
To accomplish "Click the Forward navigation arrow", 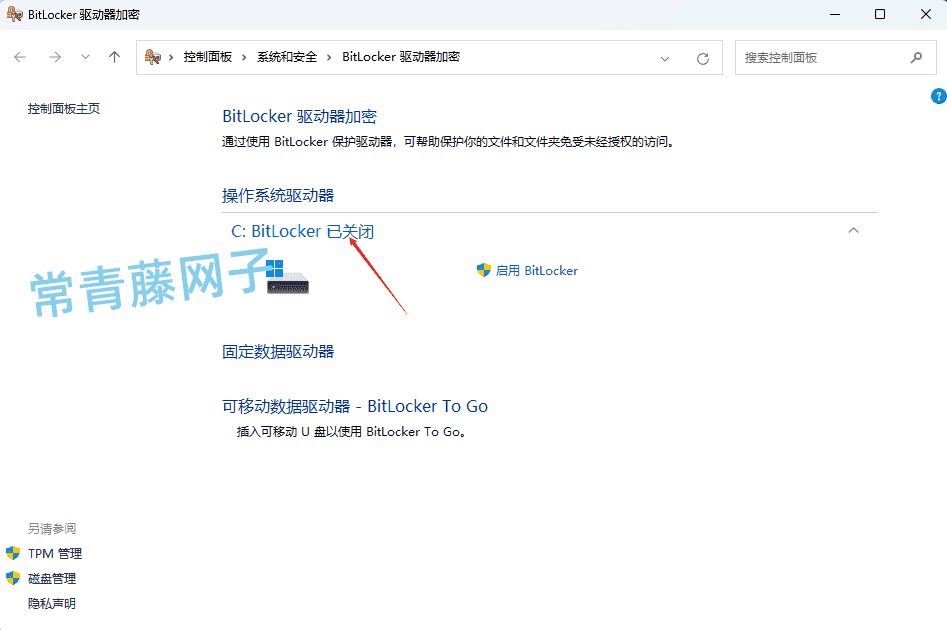I will click(55, 57).
